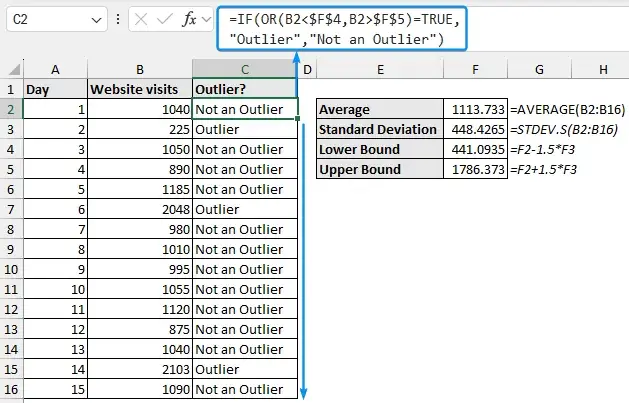
Task: Click cell with value 1185
Action: [x=140, y=189]
